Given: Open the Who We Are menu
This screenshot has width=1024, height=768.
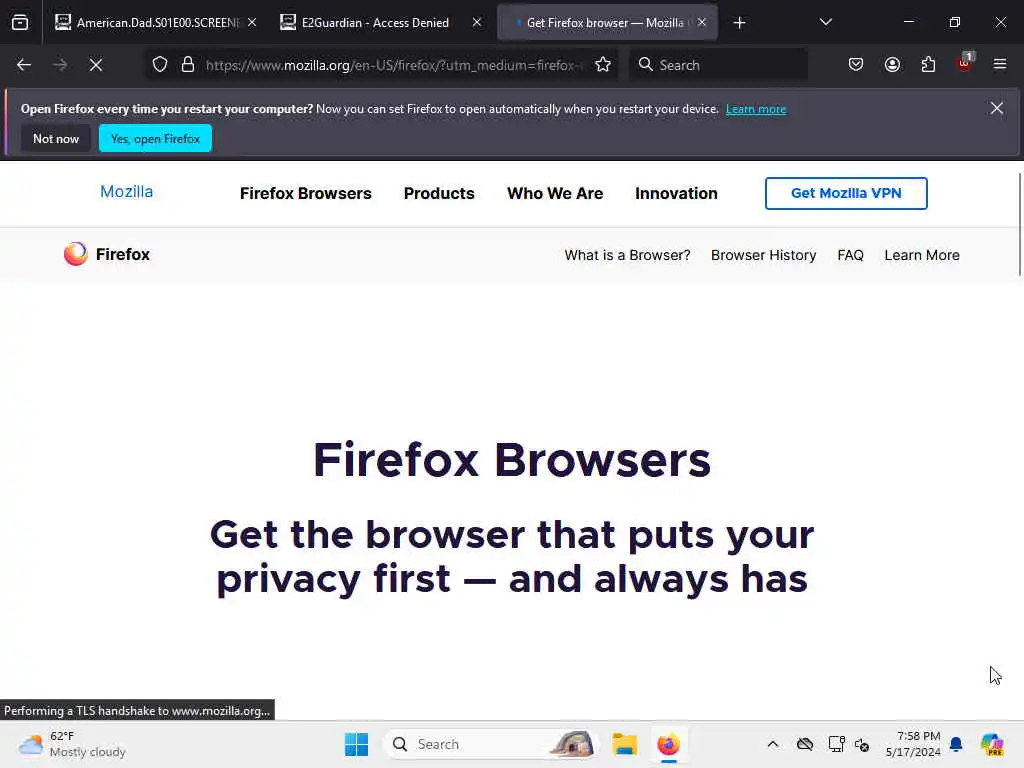Looking at the screenshot, I should [555, 193].
